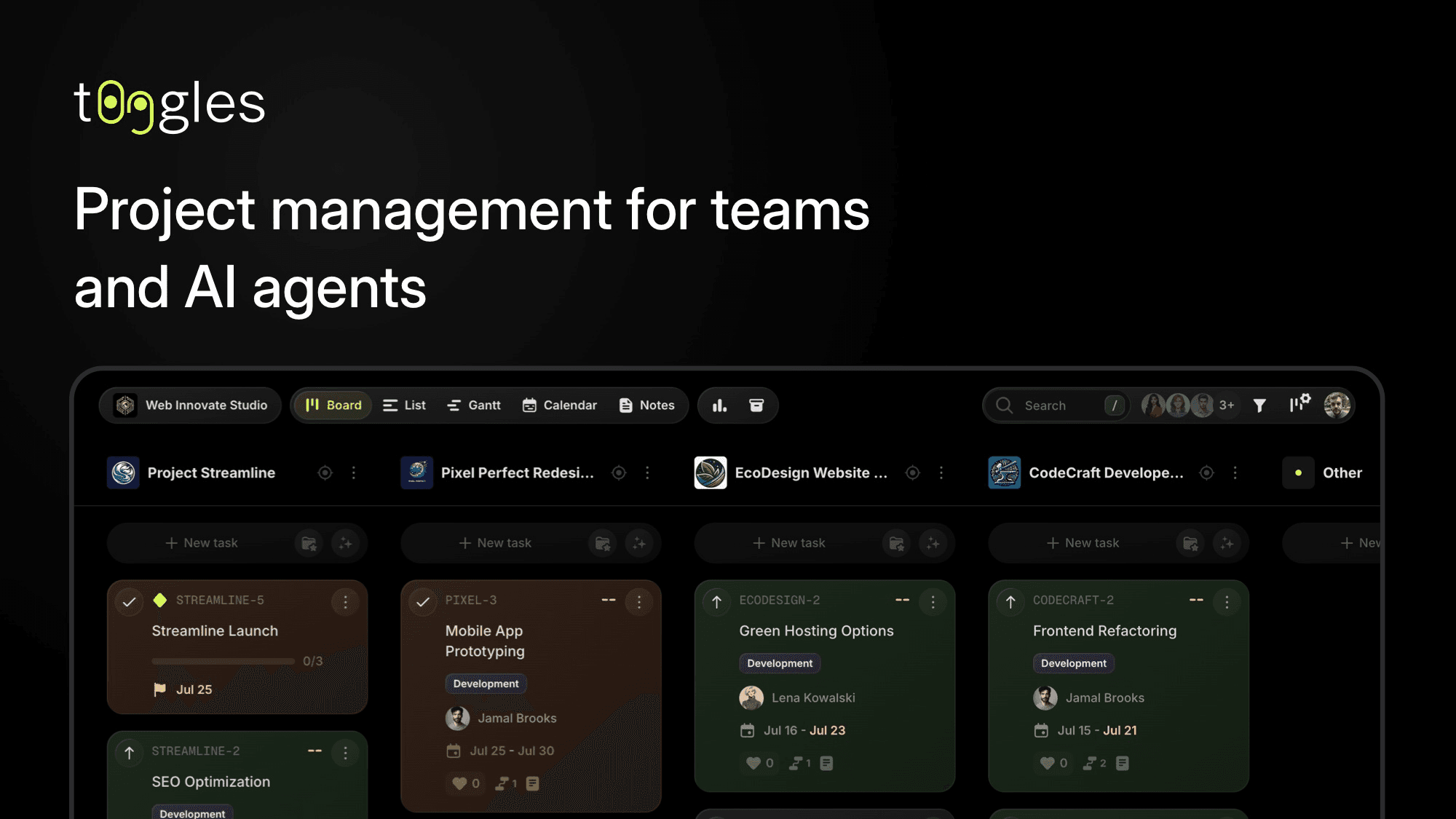Open the notes icon on Green Hosting Options

click(x=826, y=763)
